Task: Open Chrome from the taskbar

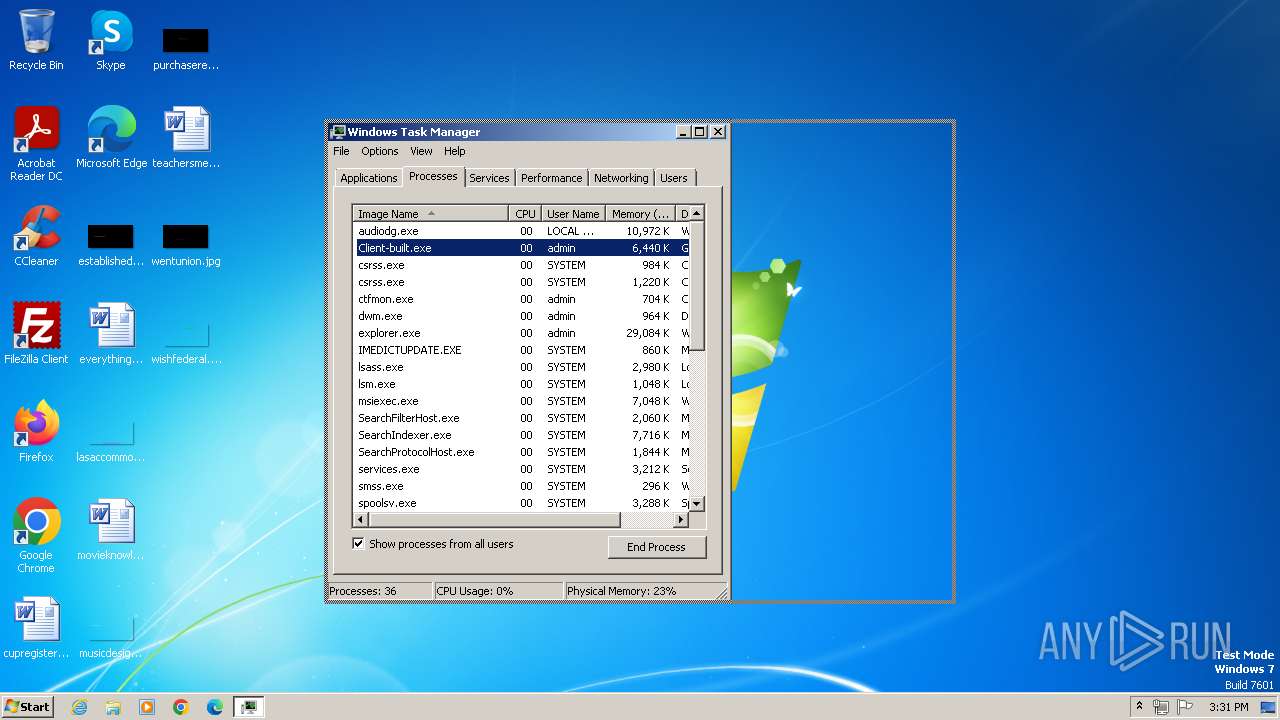Action: pos(181,707)
